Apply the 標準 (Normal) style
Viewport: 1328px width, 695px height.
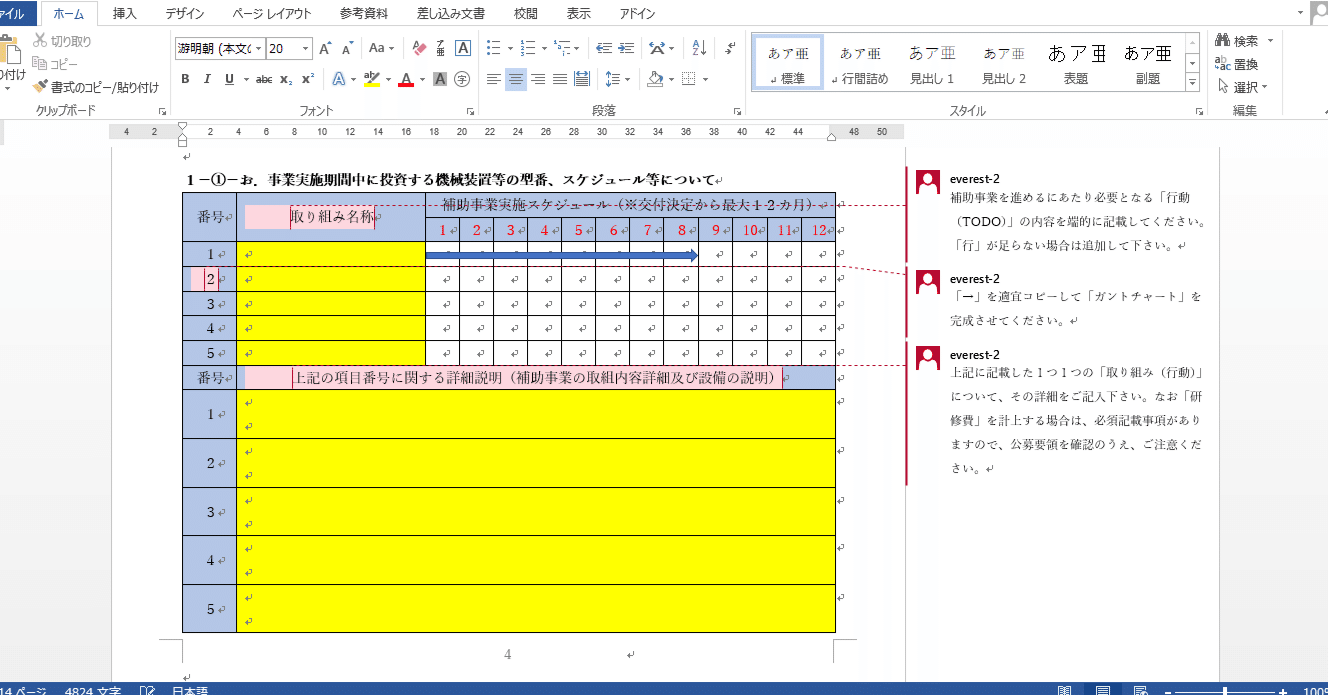tap(789, 63)
